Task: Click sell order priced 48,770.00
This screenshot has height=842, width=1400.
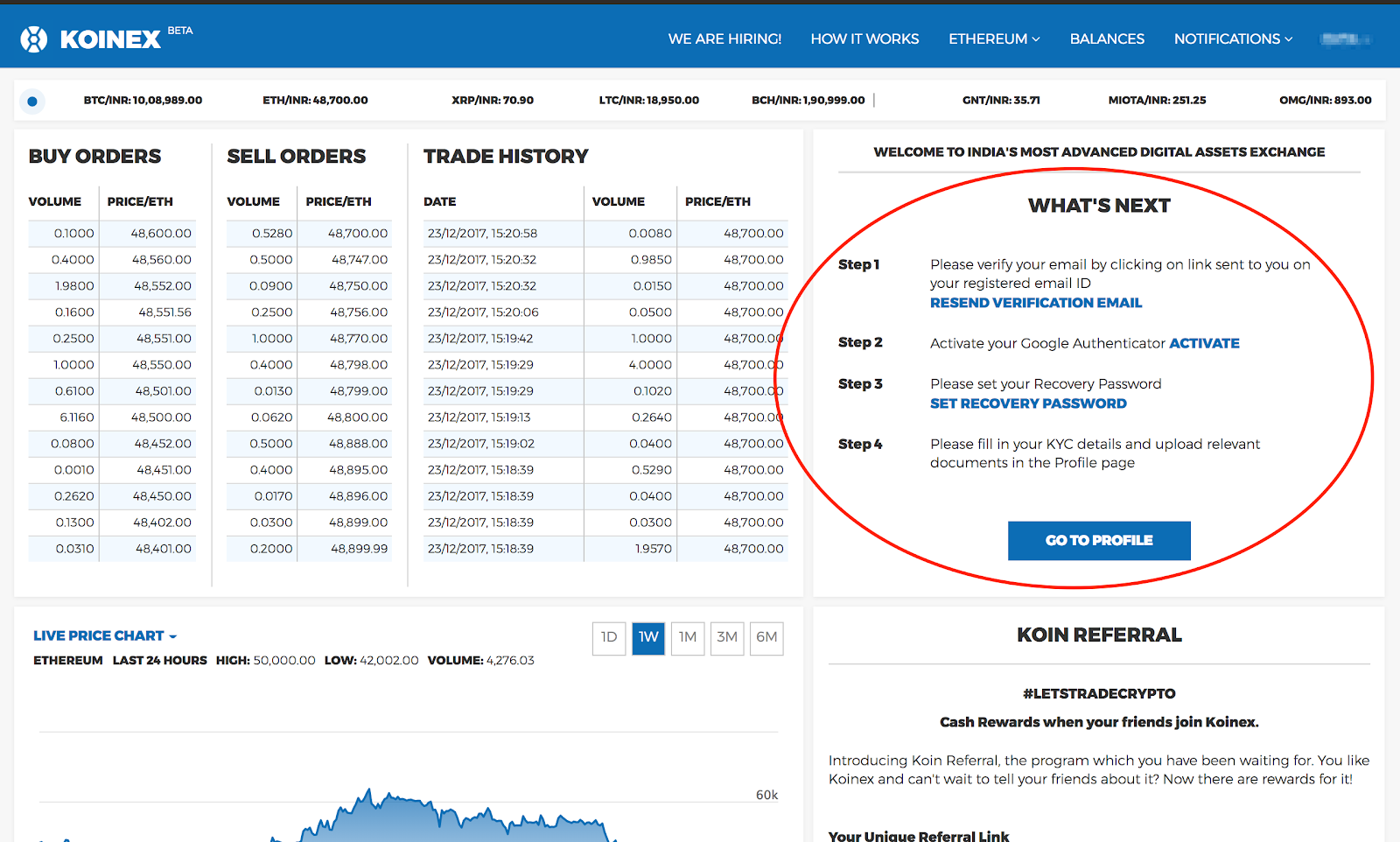Action: click(359, 339)
